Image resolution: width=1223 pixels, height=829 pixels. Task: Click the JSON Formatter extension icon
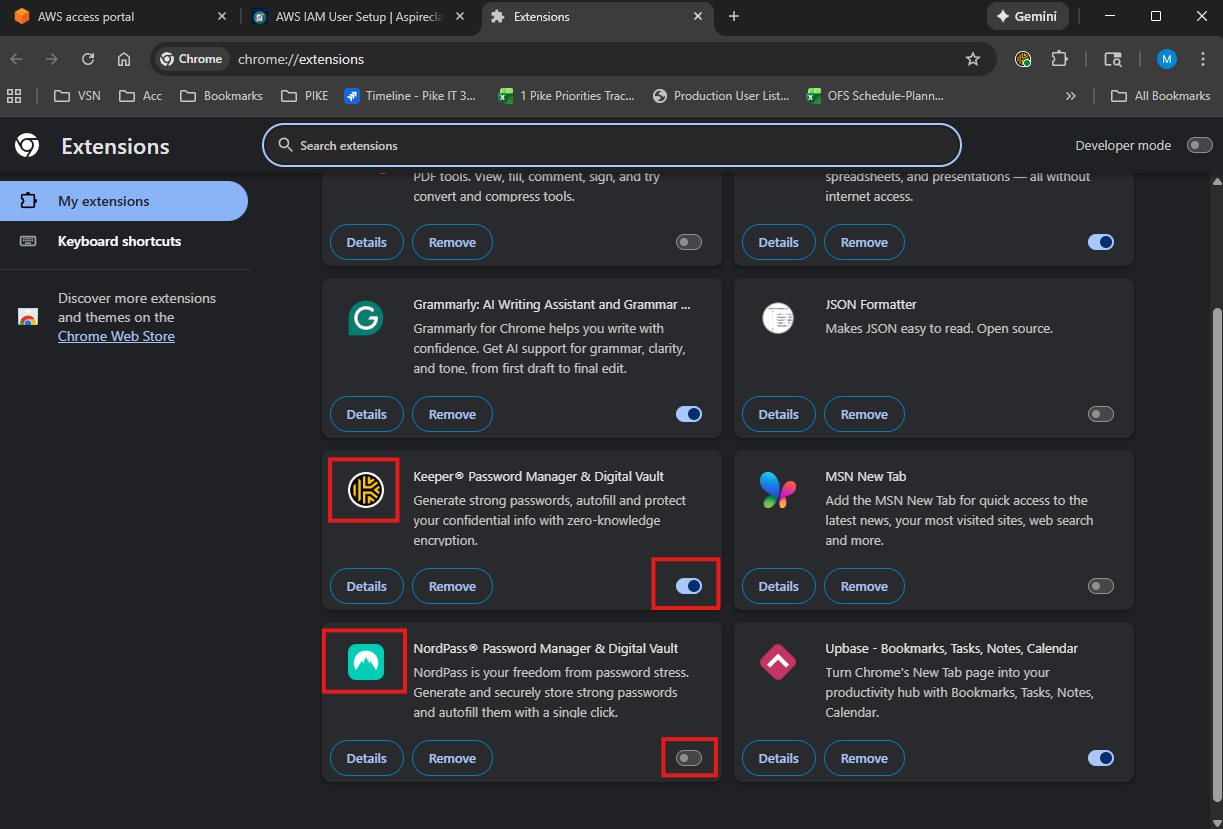click(x=778, y=318)
